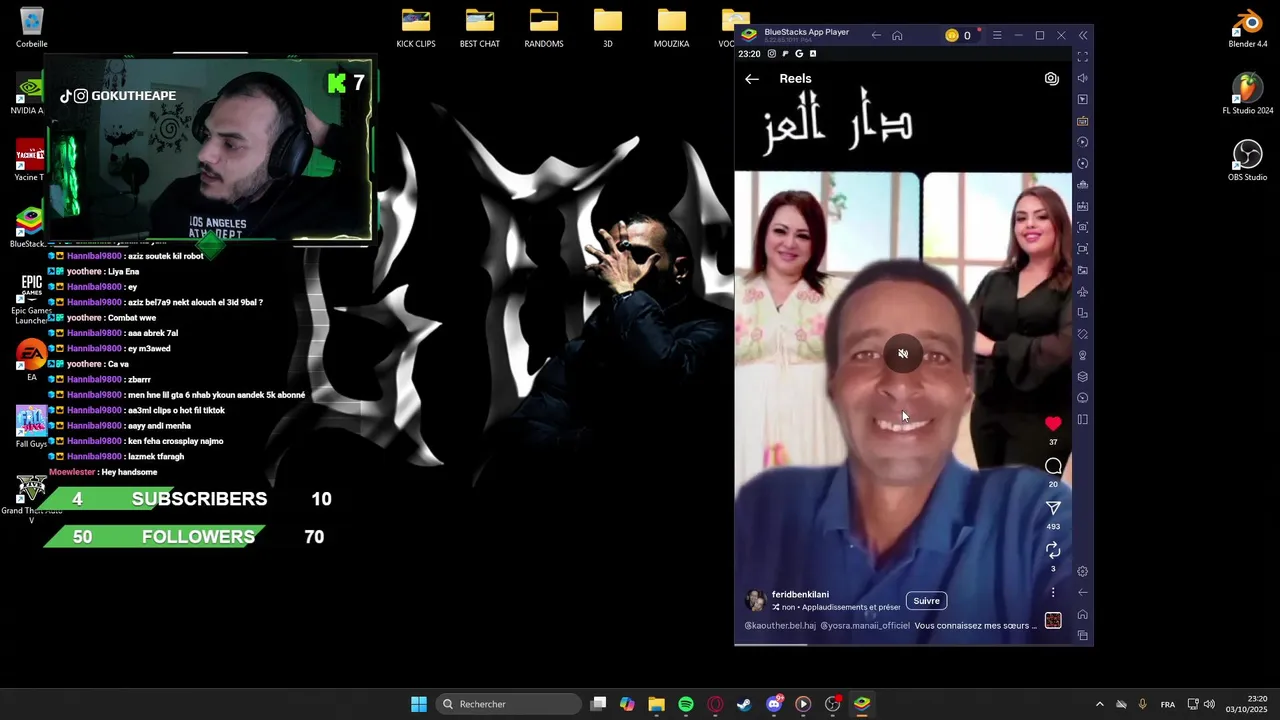Viewport: 1280px width, 720px height.
Task: Collapse the BlueStacks side toolbar
Action: point(1083,36)
